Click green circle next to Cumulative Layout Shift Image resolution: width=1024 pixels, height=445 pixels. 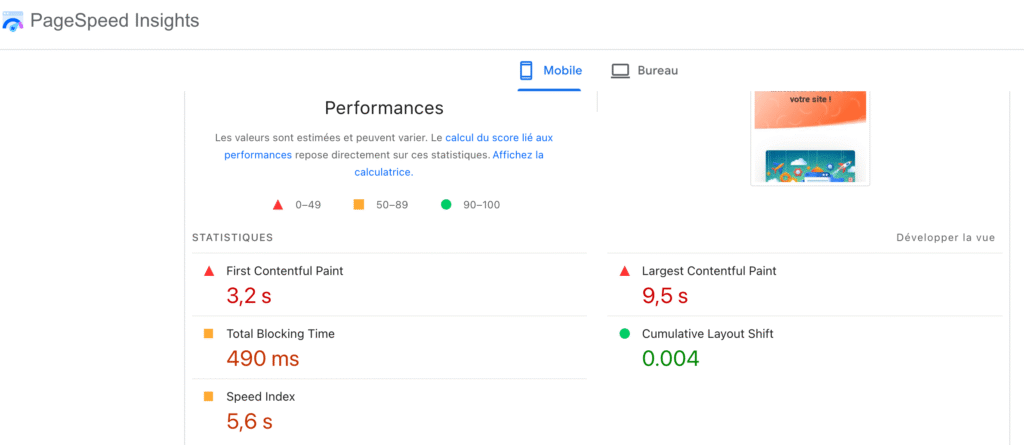point(624,333)
